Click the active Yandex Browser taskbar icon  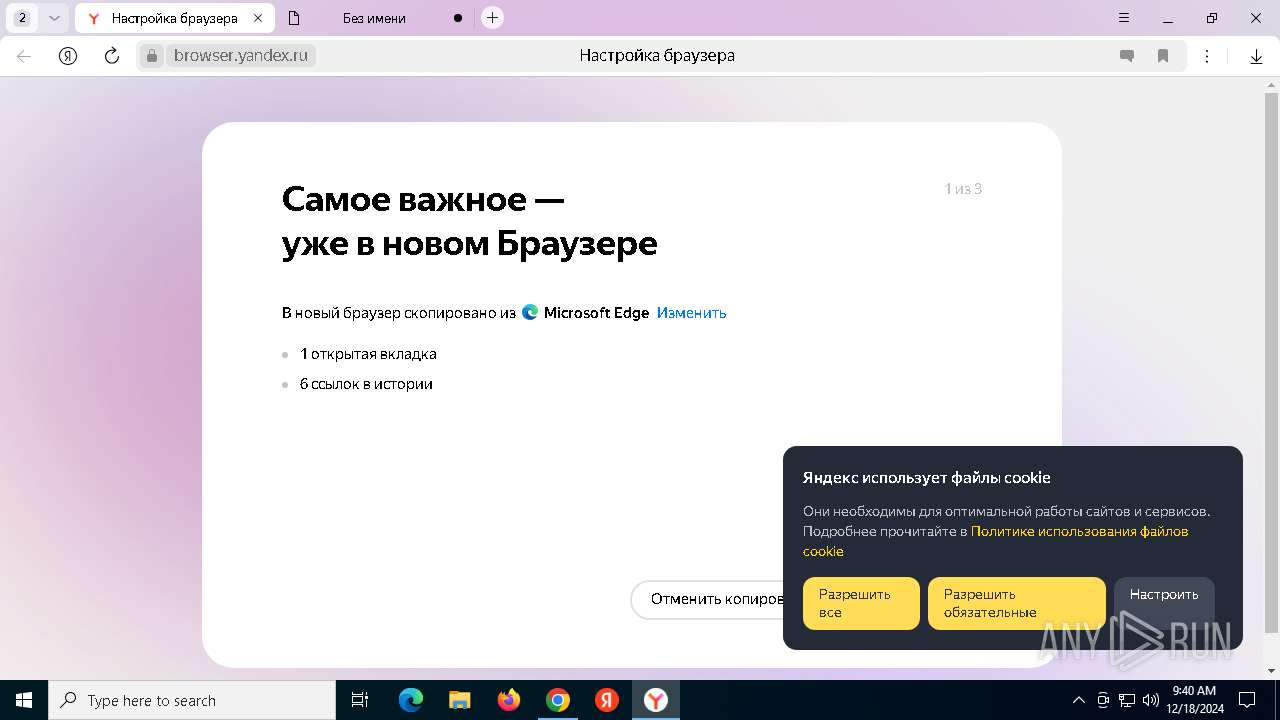point(656,700)
